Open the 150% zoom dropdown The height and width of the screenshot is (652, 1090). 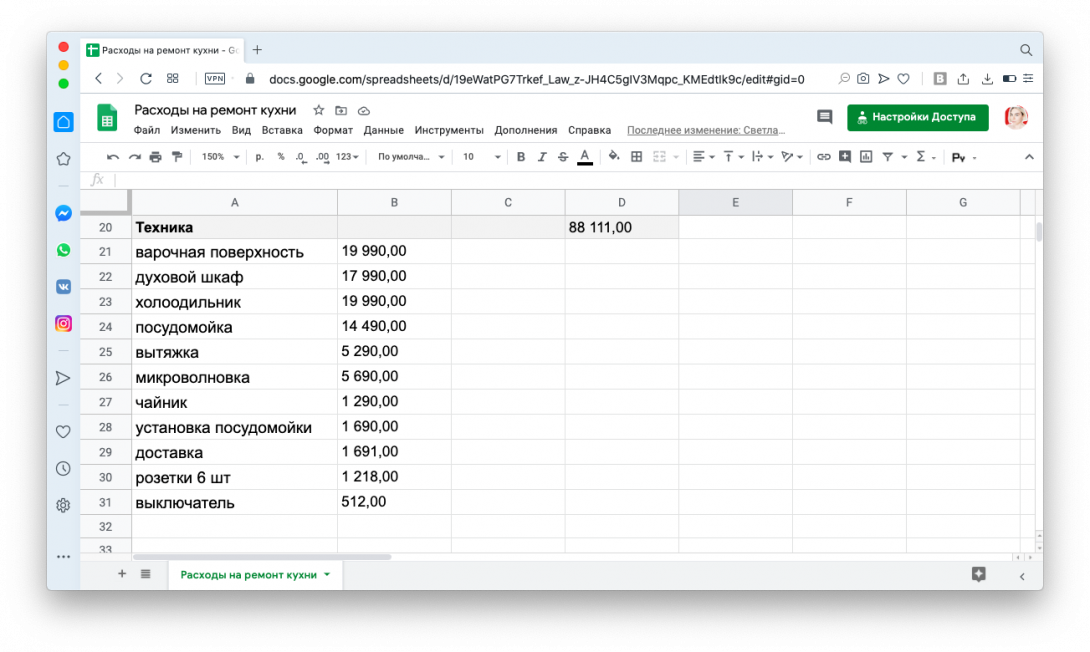(220, 157)
